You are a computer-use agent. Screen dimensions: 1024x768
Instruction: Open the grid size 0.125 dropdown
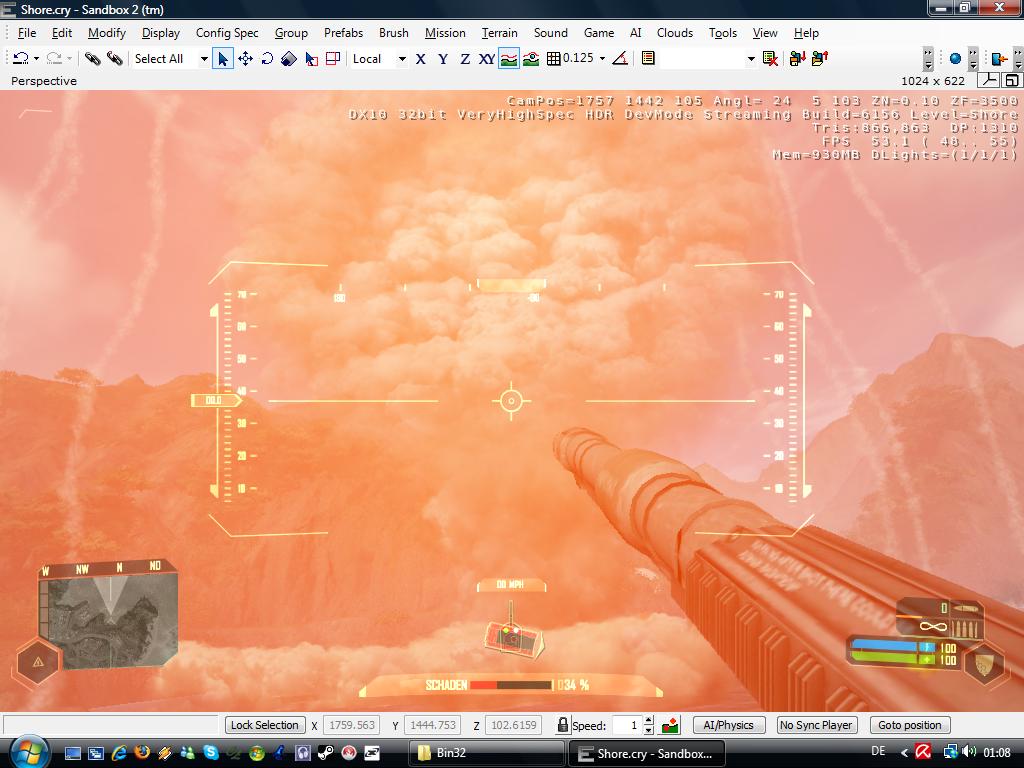tap(602, 59)
